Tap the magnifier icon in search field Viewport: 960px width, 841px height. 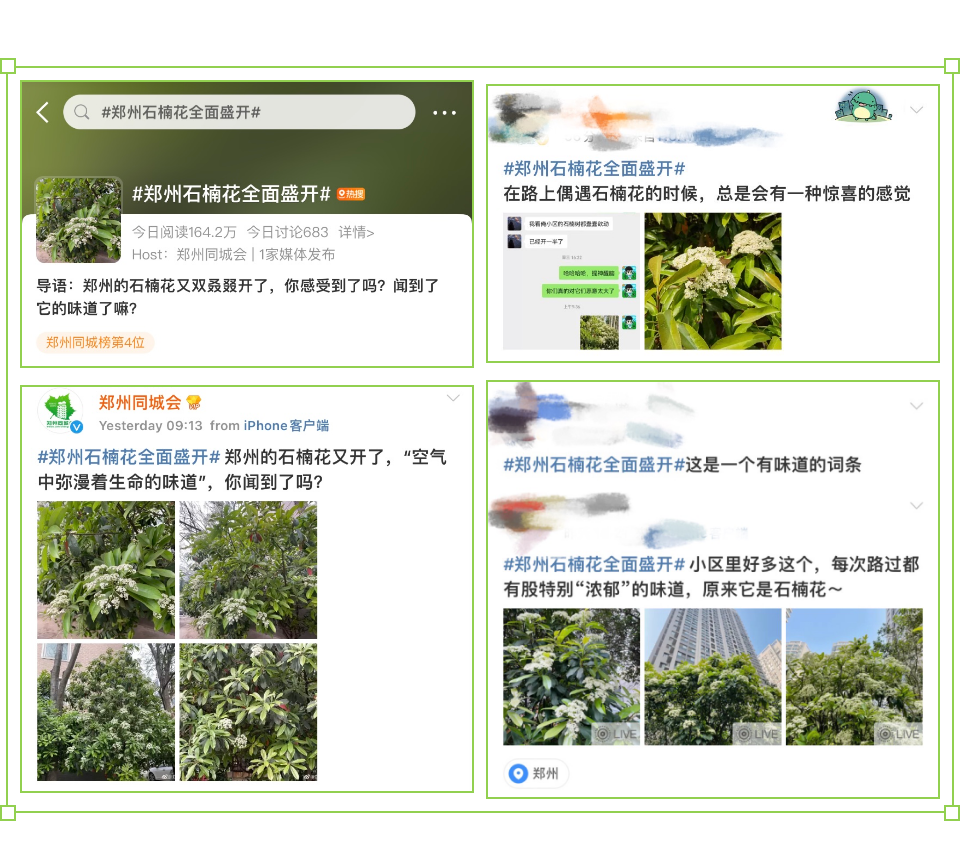tap(83, 112)
